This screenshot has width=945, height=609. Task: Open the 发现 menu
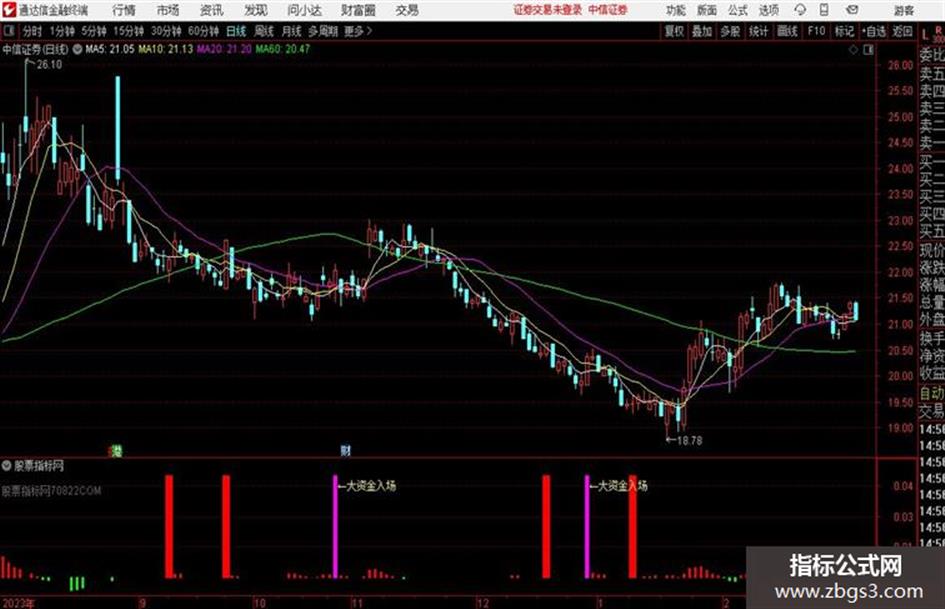(x=256, y=10)
